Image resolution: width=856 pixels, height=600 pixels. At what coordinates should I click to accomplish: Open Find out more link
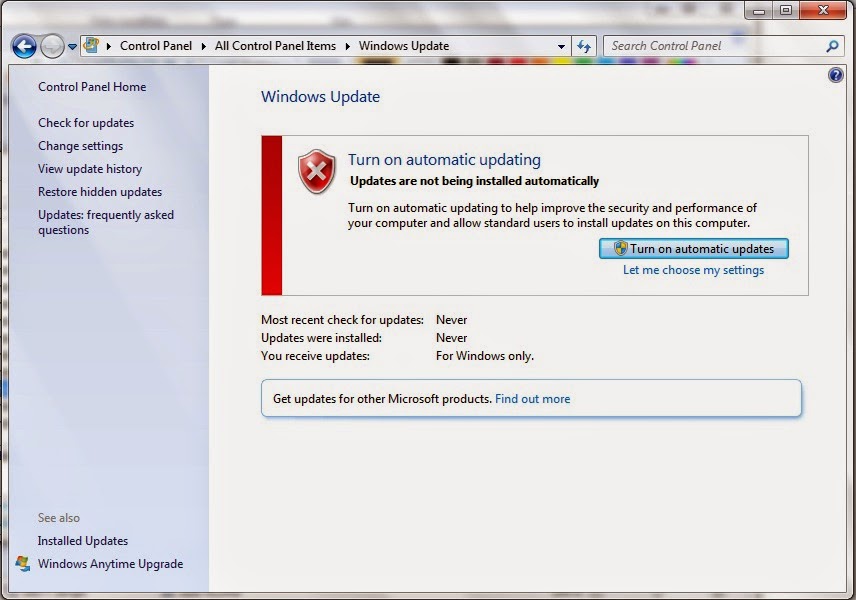tap(532, 399)
